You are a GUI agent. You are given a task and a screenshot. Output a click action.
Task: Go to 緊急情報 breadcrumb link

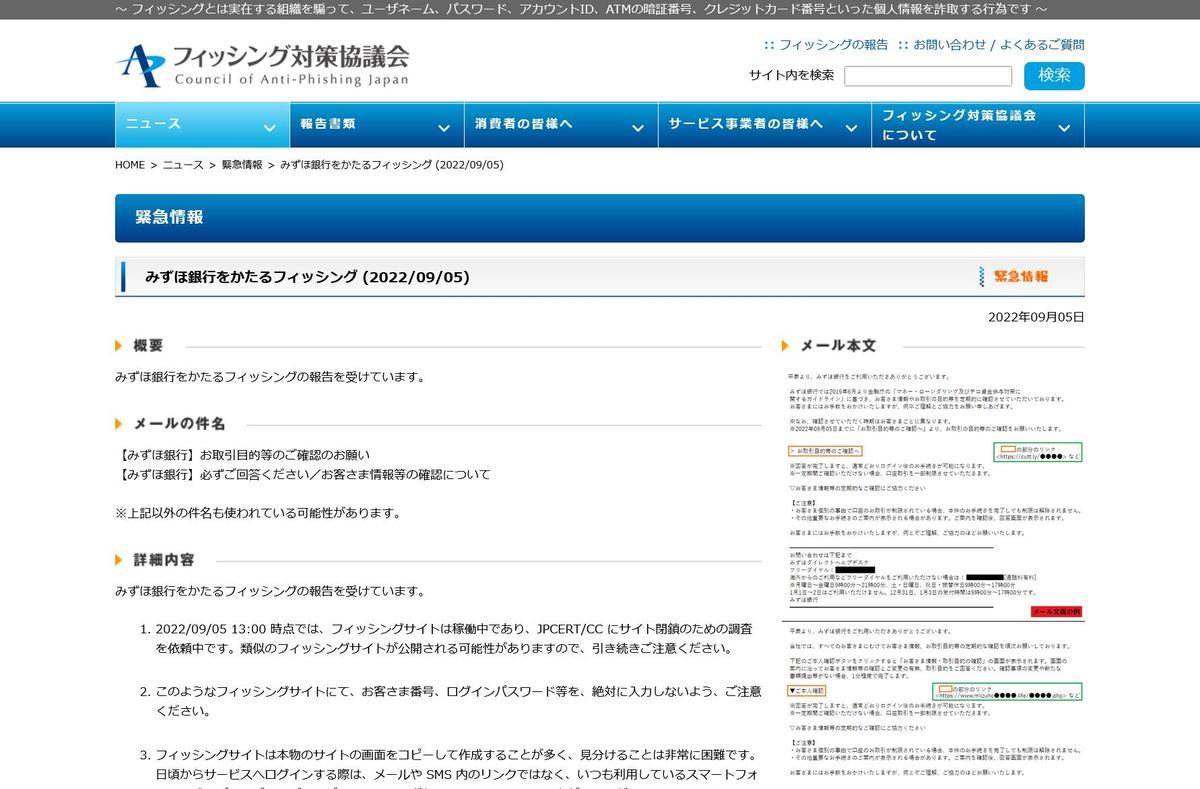click(242, 165)
